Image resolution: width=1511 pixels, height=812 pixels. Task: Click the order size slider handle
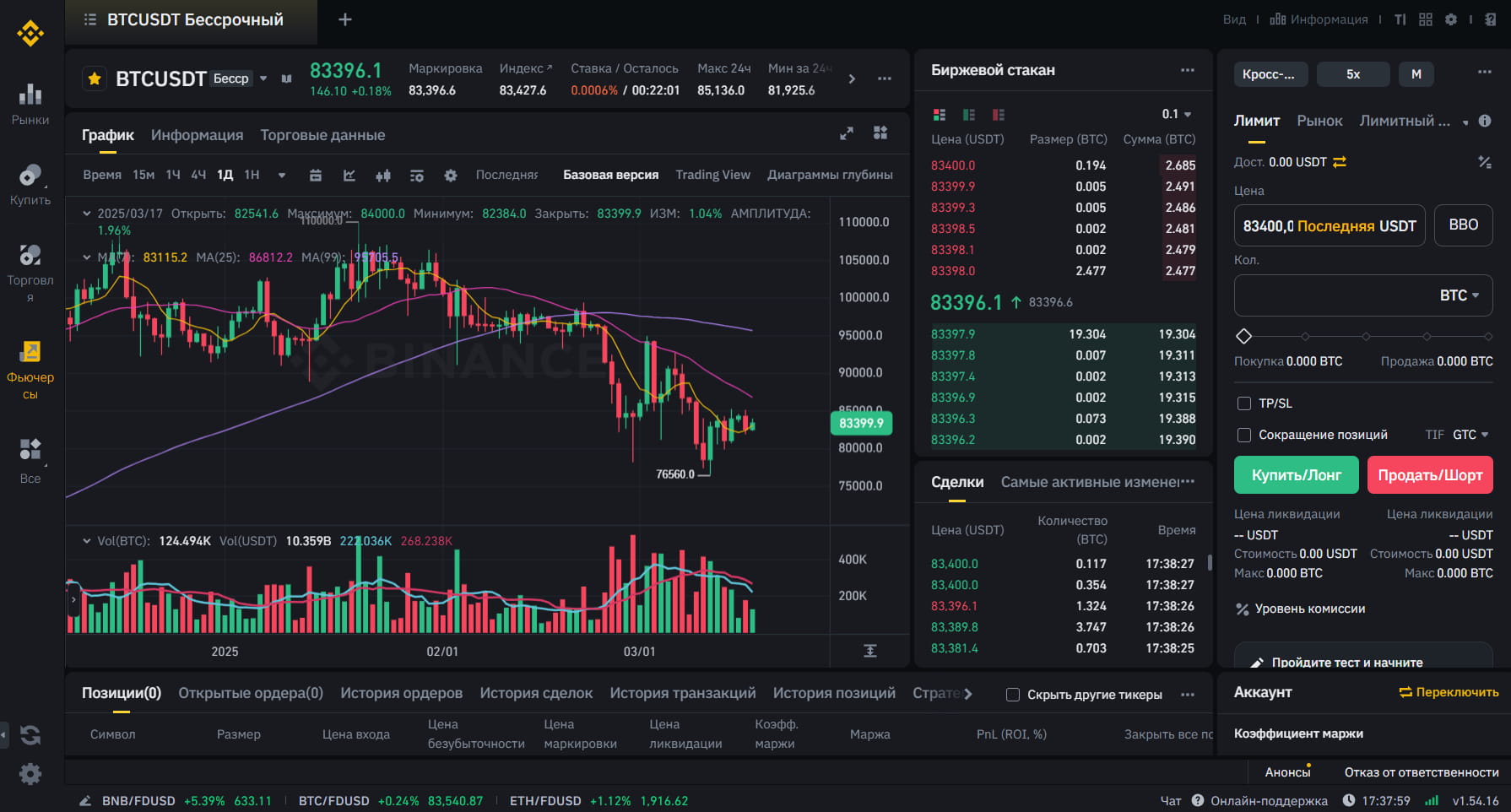[1243, 336]
